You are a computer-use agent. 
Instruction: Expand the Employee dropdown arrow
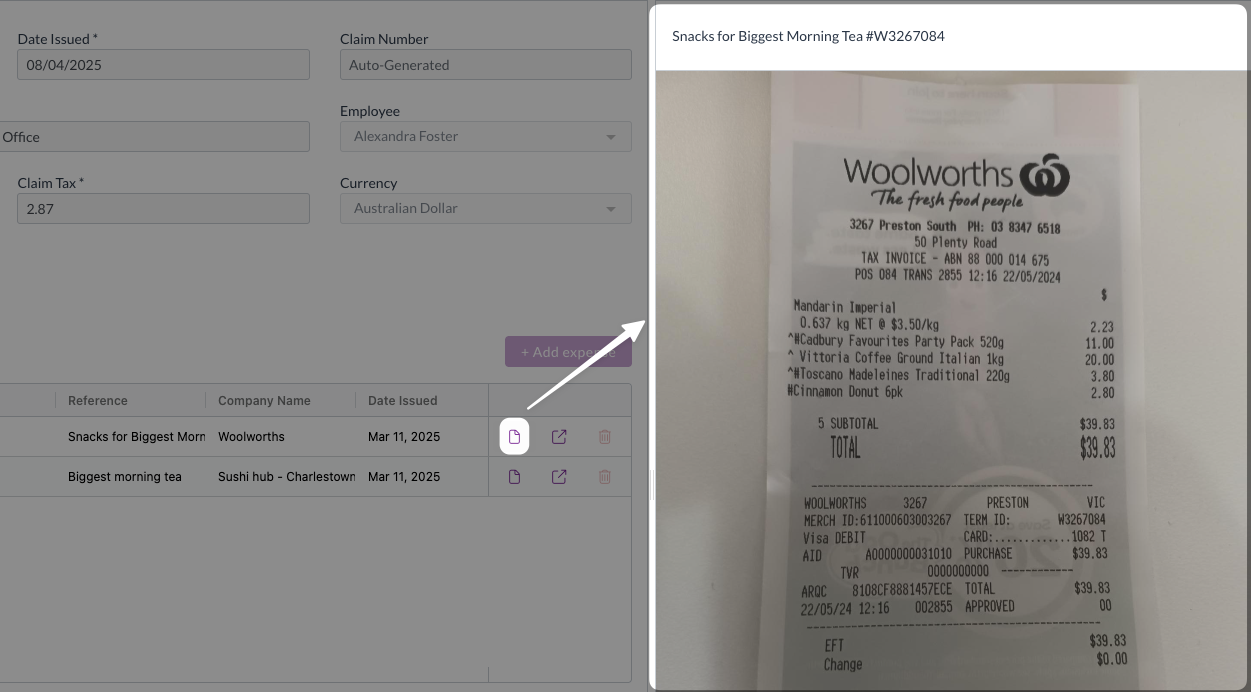[611, 137]
